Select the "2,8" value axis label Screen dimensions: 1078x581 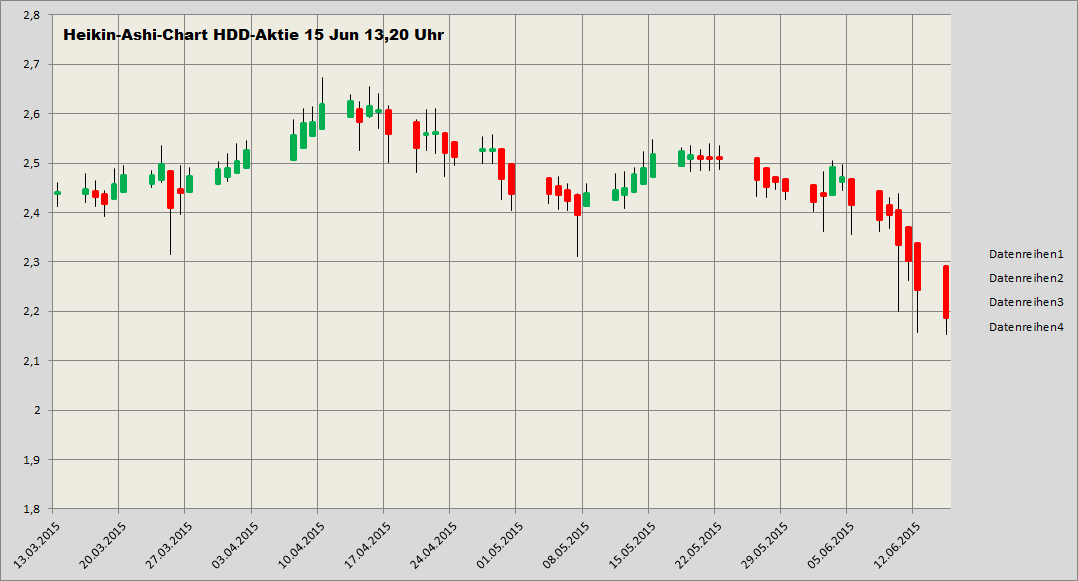29,14
